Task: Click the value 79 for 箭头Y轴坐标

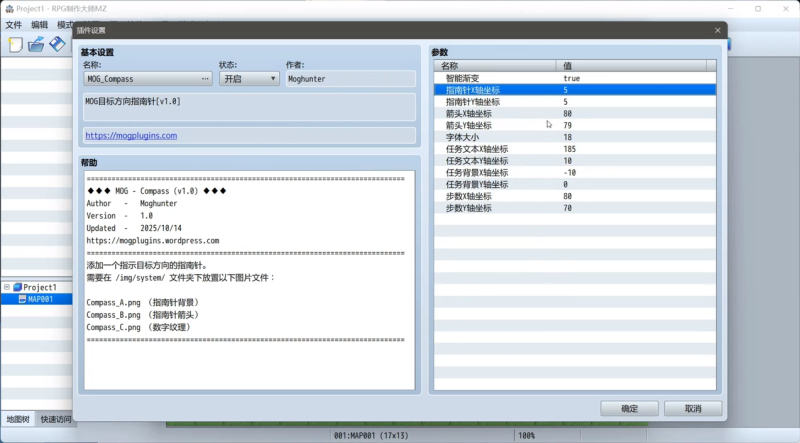Action: click(x=567, y=126)
